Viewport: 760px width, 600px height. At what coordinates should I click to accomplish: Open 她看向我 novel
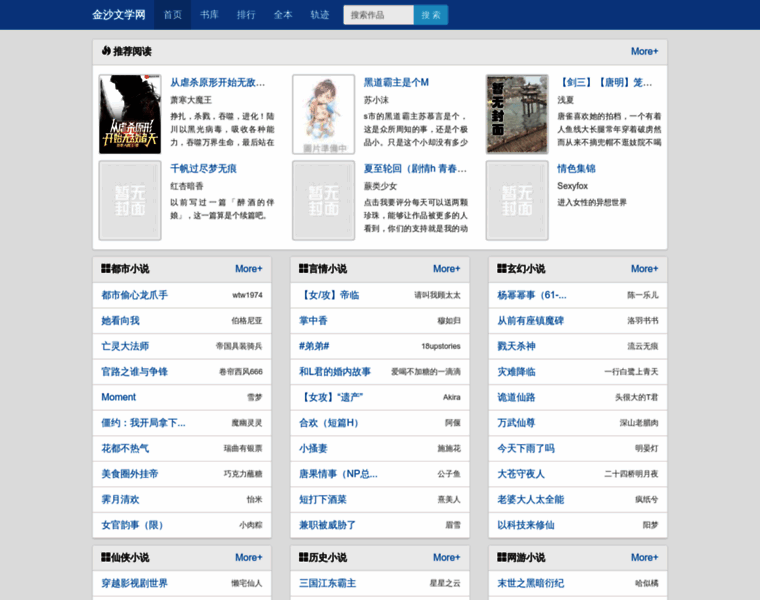(120, 320)
